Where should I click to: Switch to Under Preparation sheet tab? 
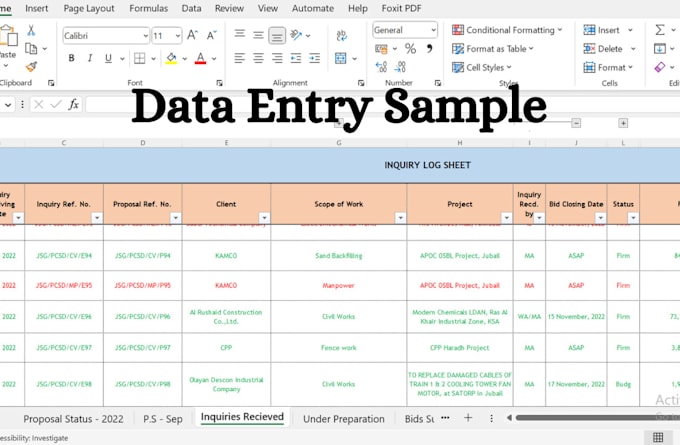[344, 419]
